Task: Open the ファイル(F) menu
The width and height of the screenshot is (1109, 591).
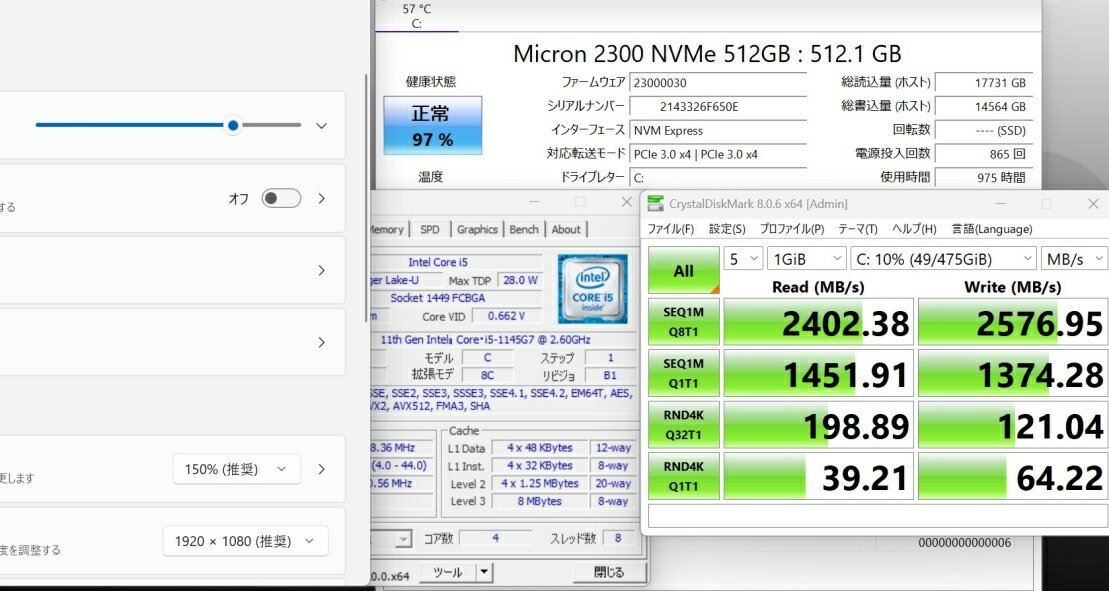Action: tap(671, 229)
